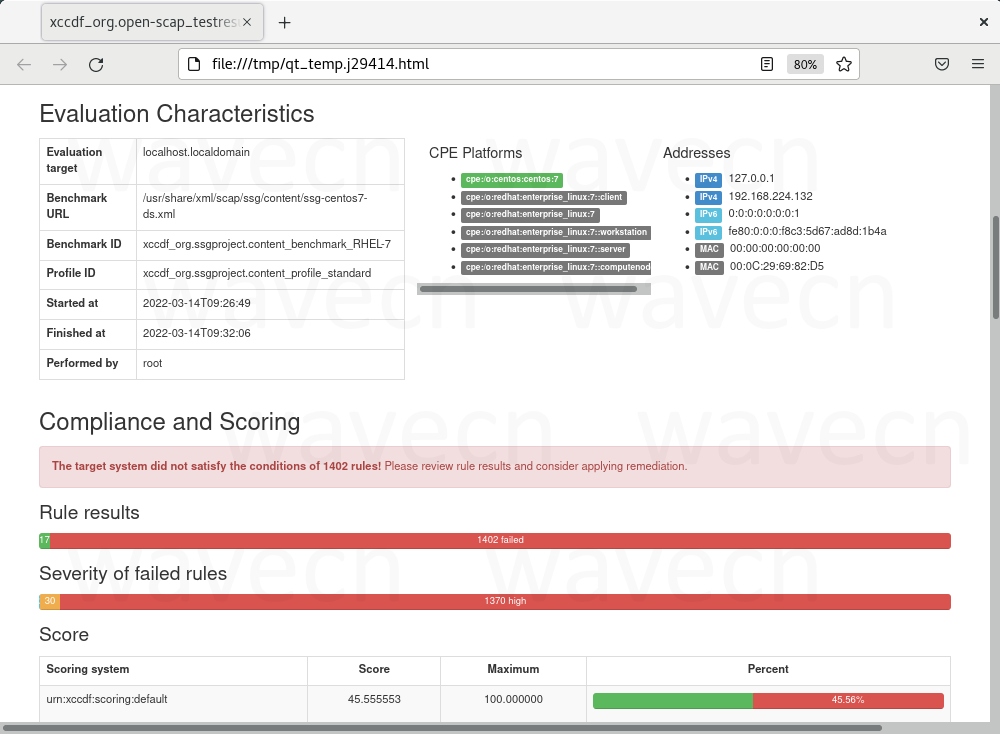The width and height of the screenshot is (1000, 734).
Task: Reload the page with the refresh icon
Action: point(96,64)
